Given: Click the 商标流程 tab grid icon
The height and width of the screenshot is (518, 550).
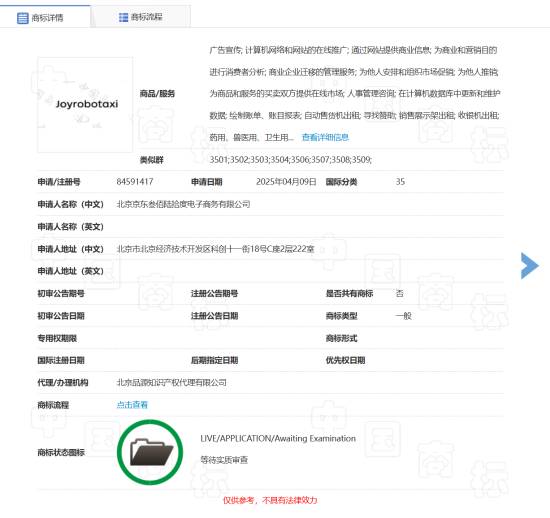Looking at the screenshot, I should click(x=123, y=17).
